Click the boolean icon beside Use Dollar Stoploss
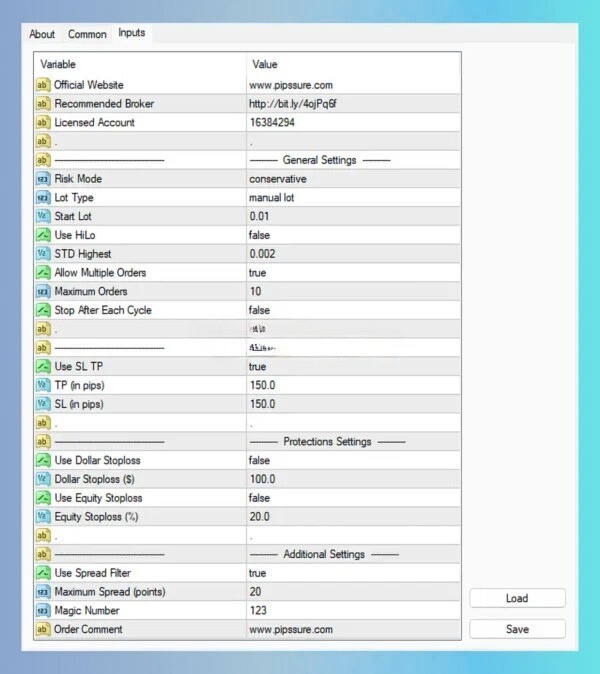 [x=43, y=460]
